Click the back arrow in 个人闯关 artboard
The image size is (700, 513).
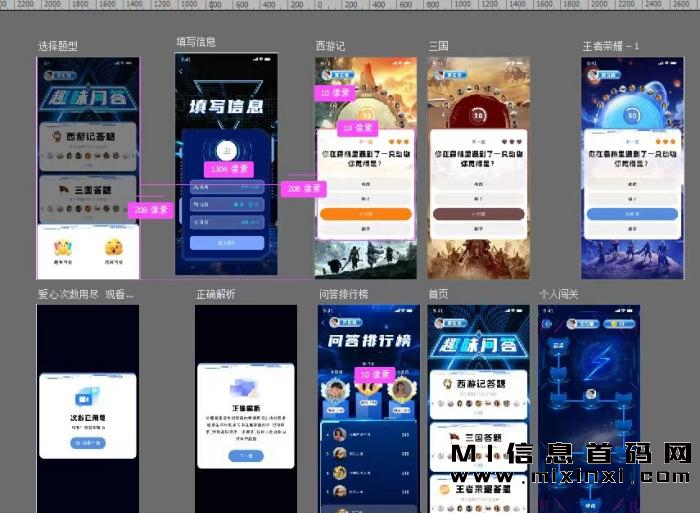tap(548, 324)
